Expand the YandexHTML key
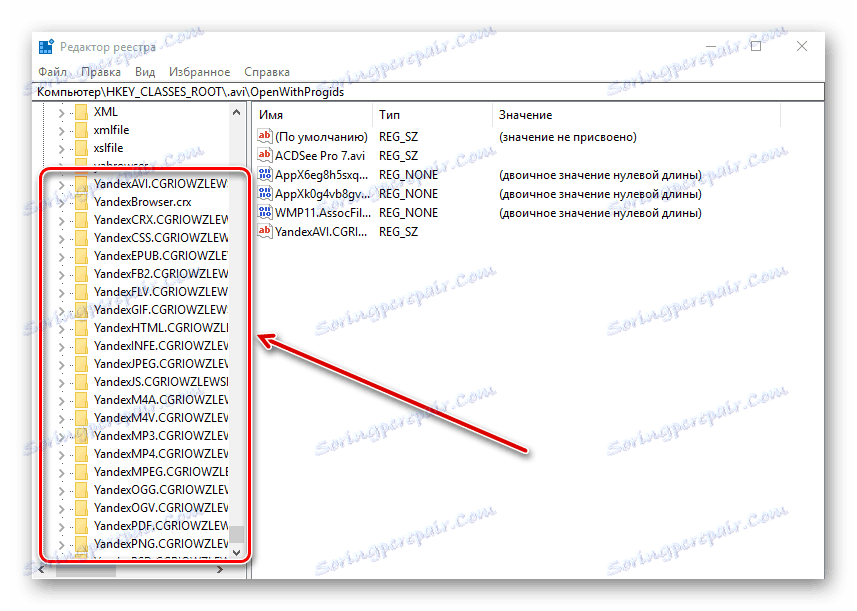Image resolution: width=857 pixels, height=611 pixels. (x=61, y=330)
